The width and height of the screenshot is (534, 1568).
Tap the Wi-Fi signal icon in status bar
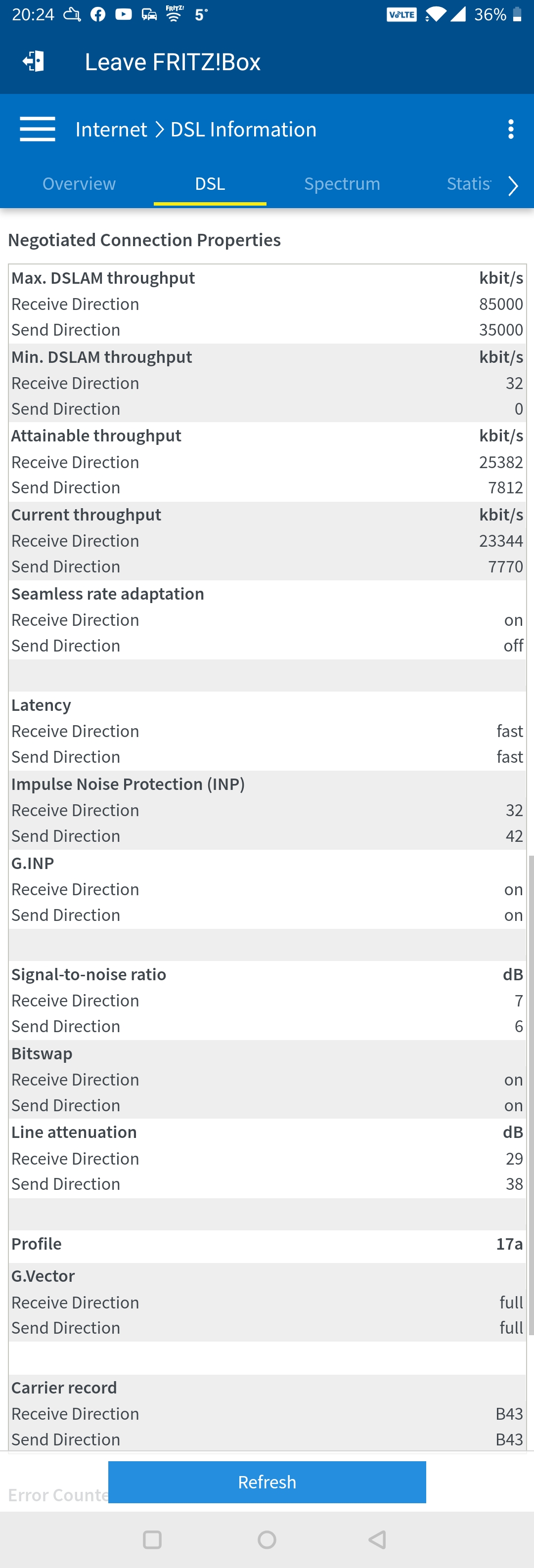pos(436,15)
